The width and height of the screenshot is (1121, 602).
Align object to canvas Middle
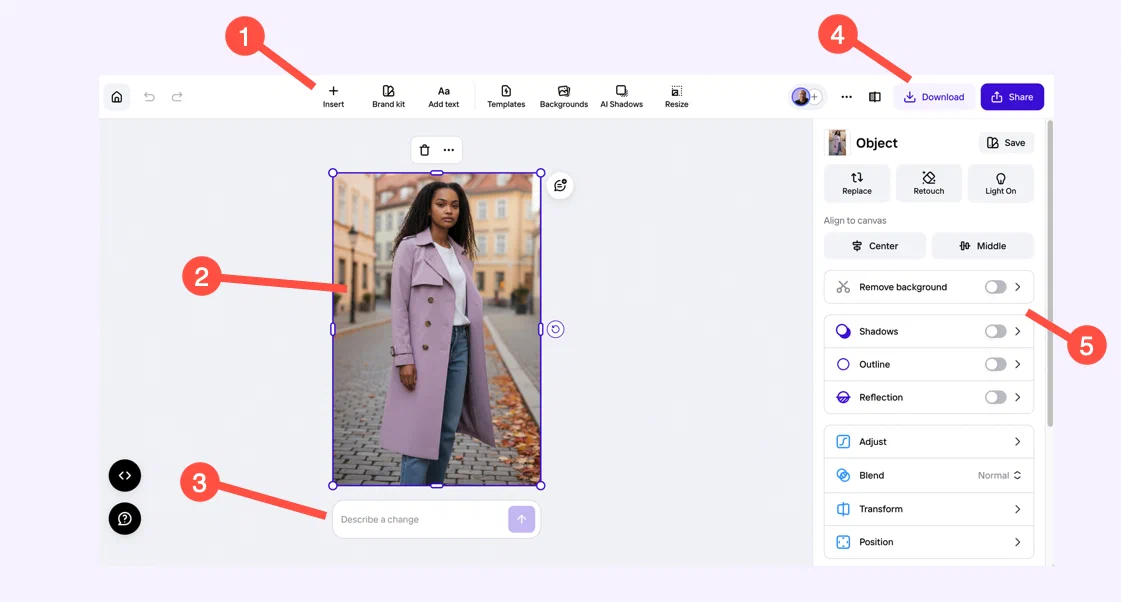tap(982, 245)
